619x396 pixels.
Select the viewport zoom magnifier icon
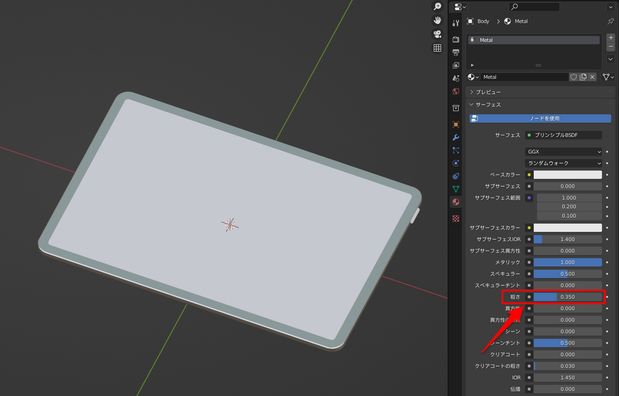437,7
